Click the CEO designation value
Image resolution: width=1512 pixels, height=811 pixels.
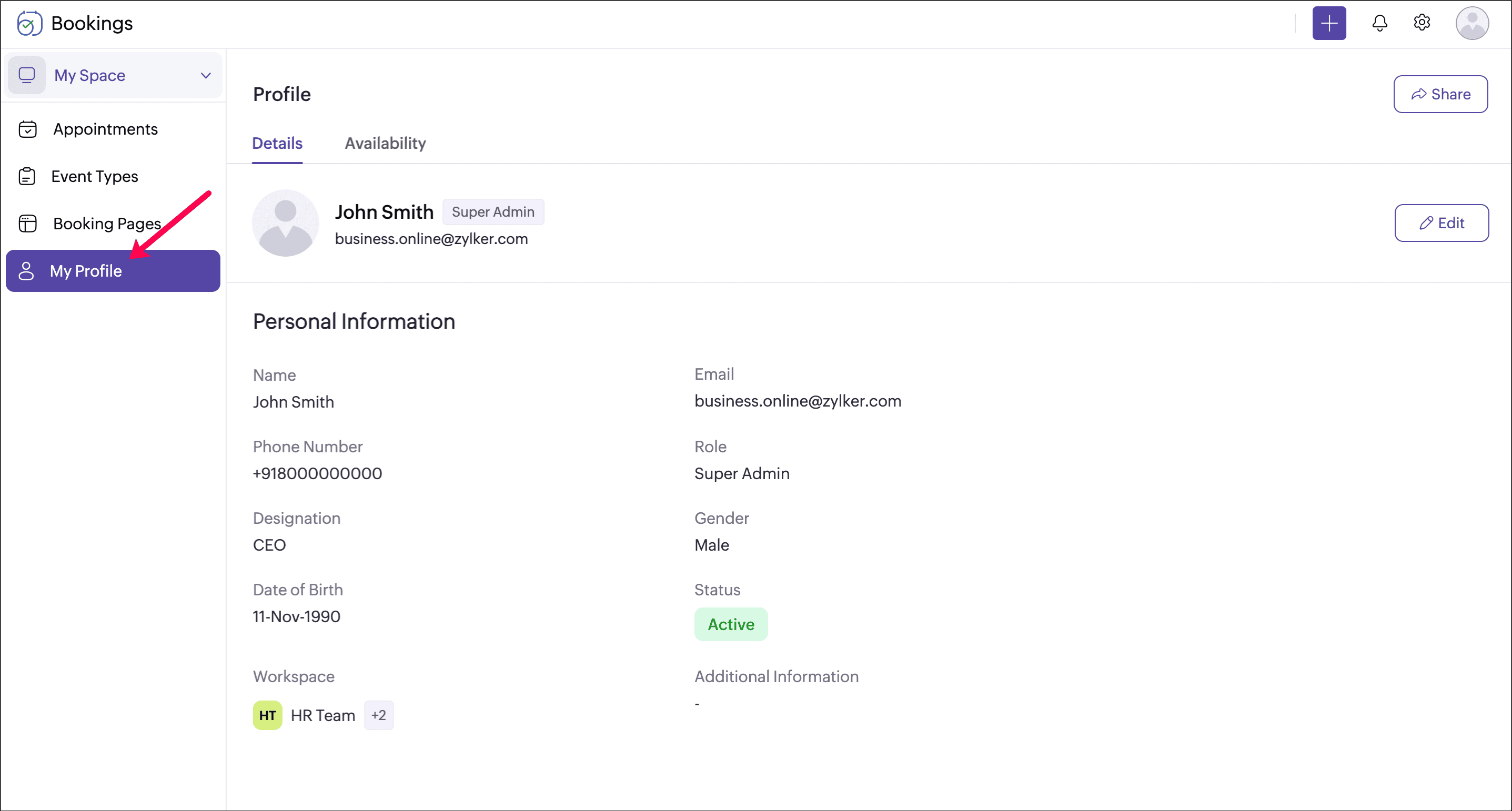[269, 545]
